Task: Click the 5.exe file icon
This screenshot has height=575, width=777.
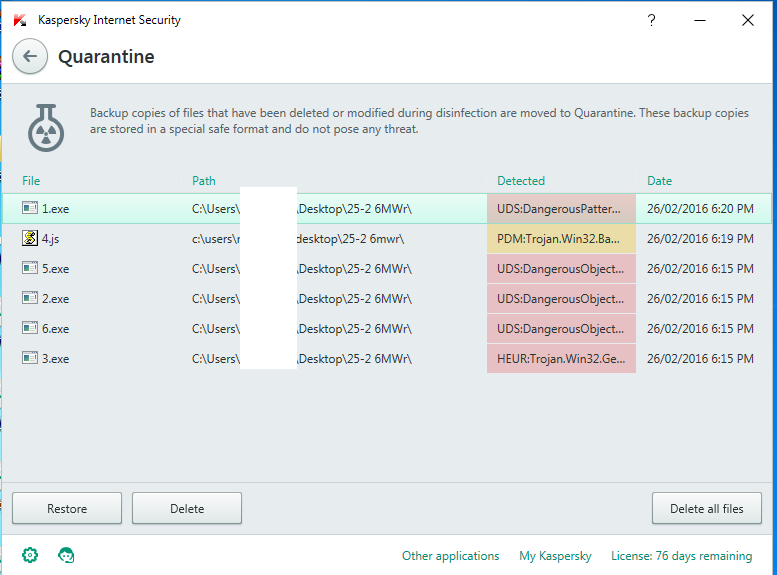Action: [x=30, y=268]
